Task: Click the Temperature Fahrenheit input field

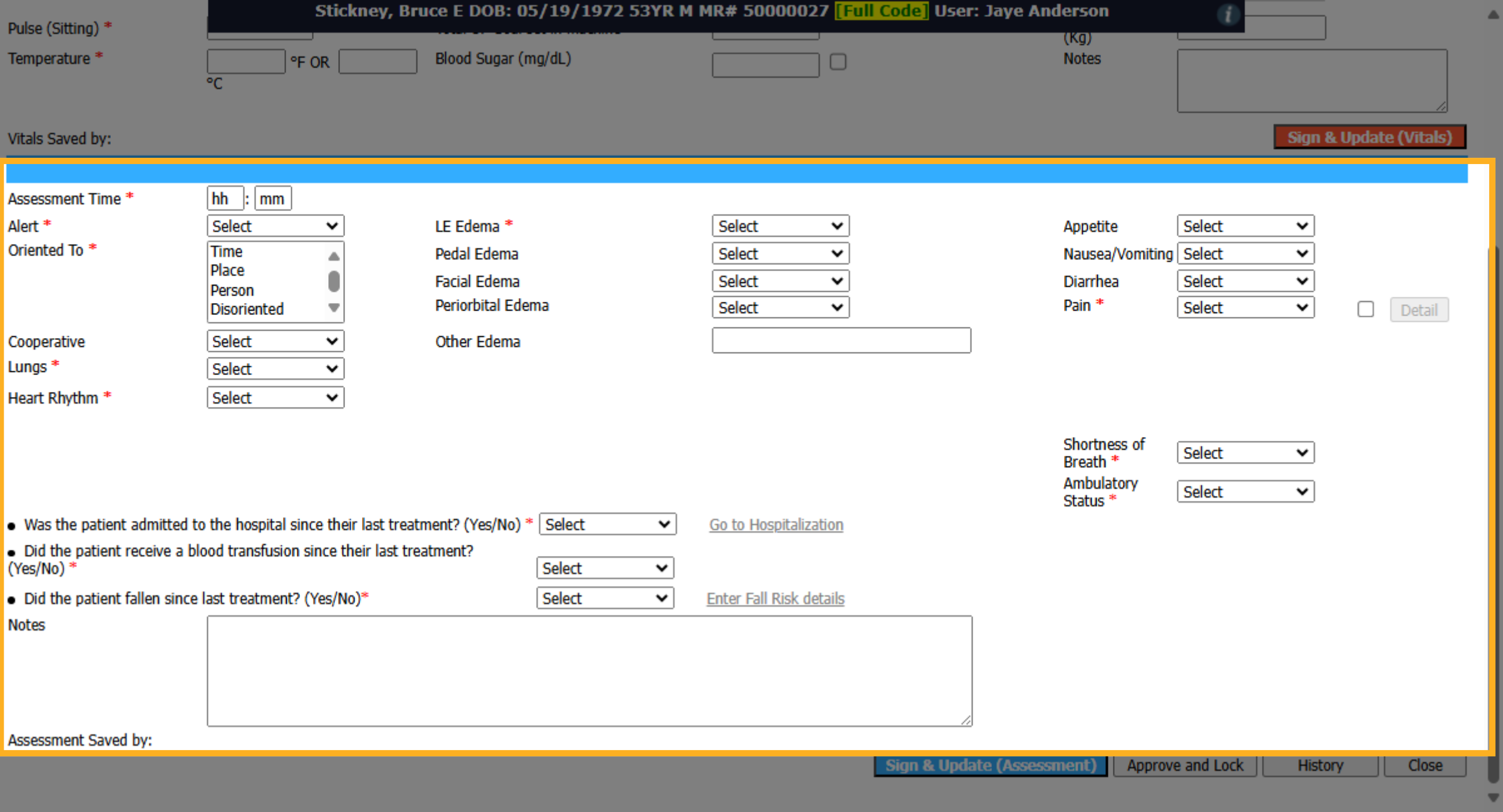Action: tap(246, 61)
